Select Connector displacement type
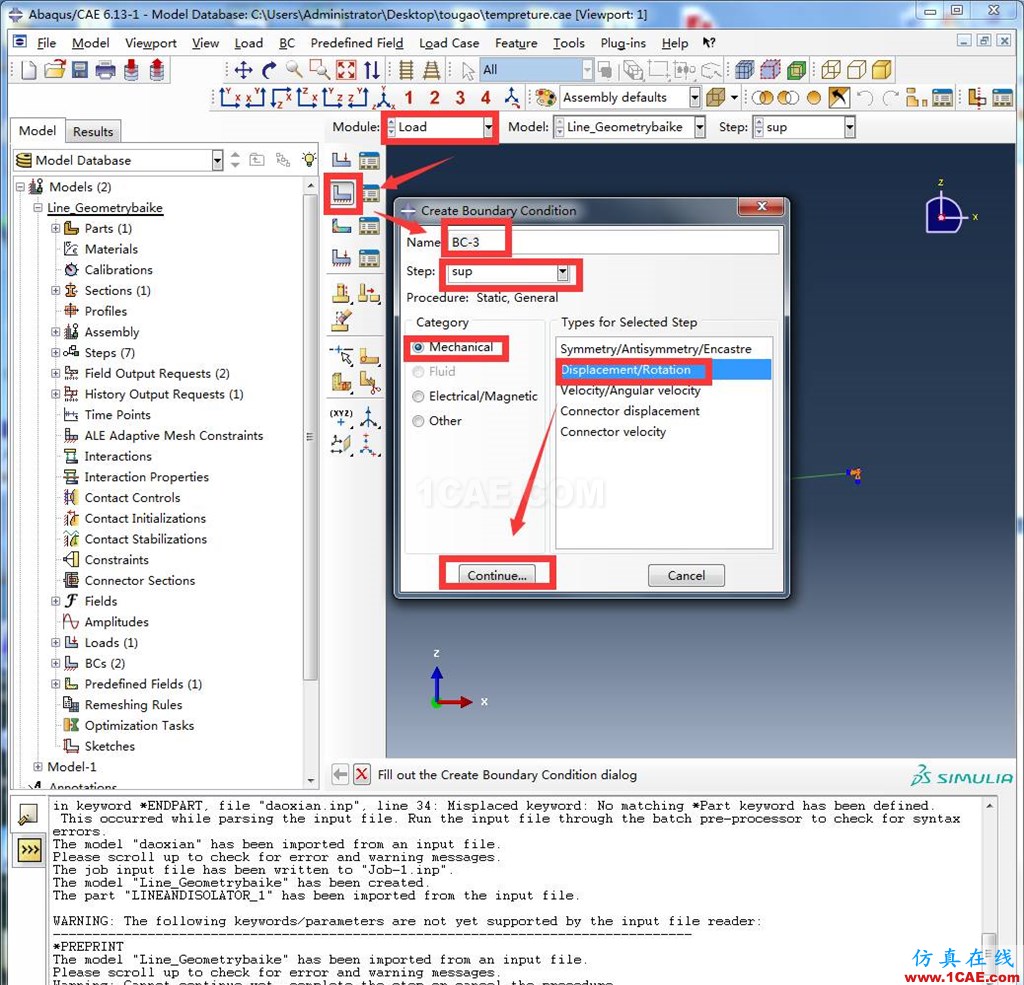 pos(664,412)
